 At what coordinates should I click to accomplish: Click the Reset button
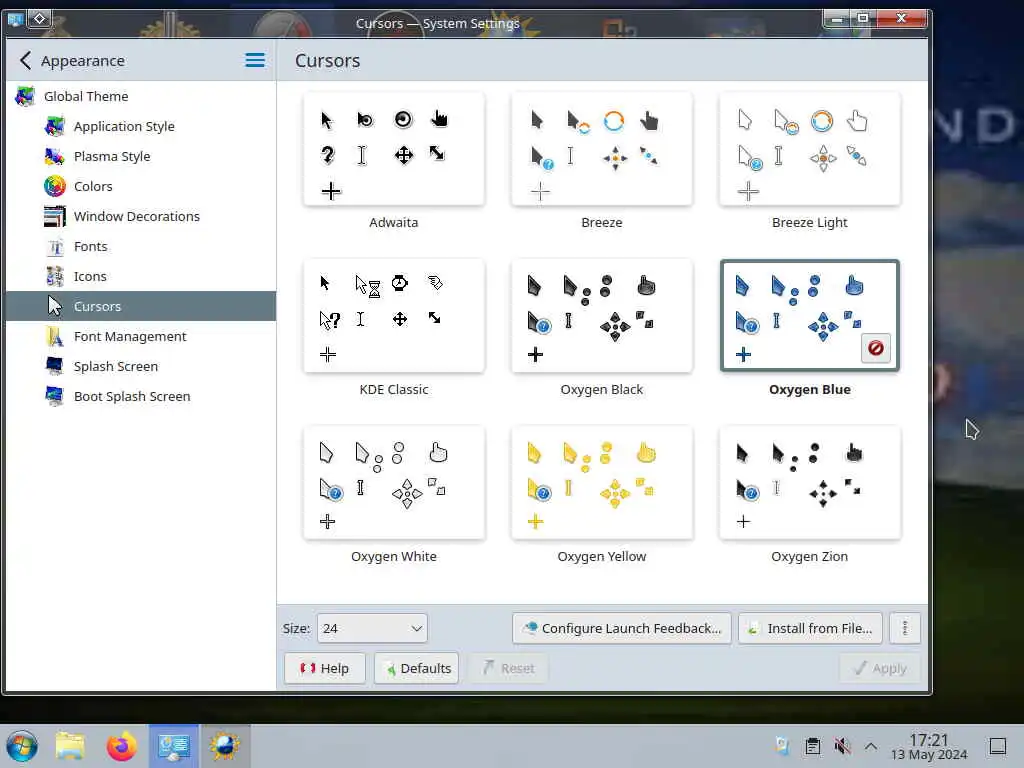508,668
